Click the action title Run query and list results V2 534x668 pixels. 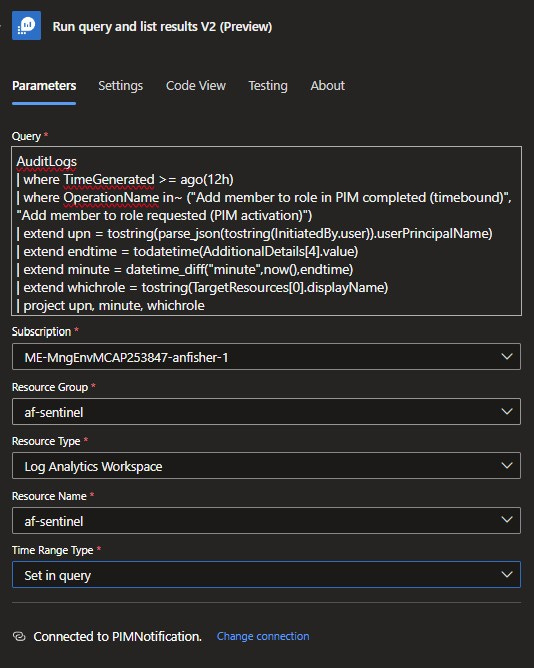pyautogui.click(x=162, y=26)
